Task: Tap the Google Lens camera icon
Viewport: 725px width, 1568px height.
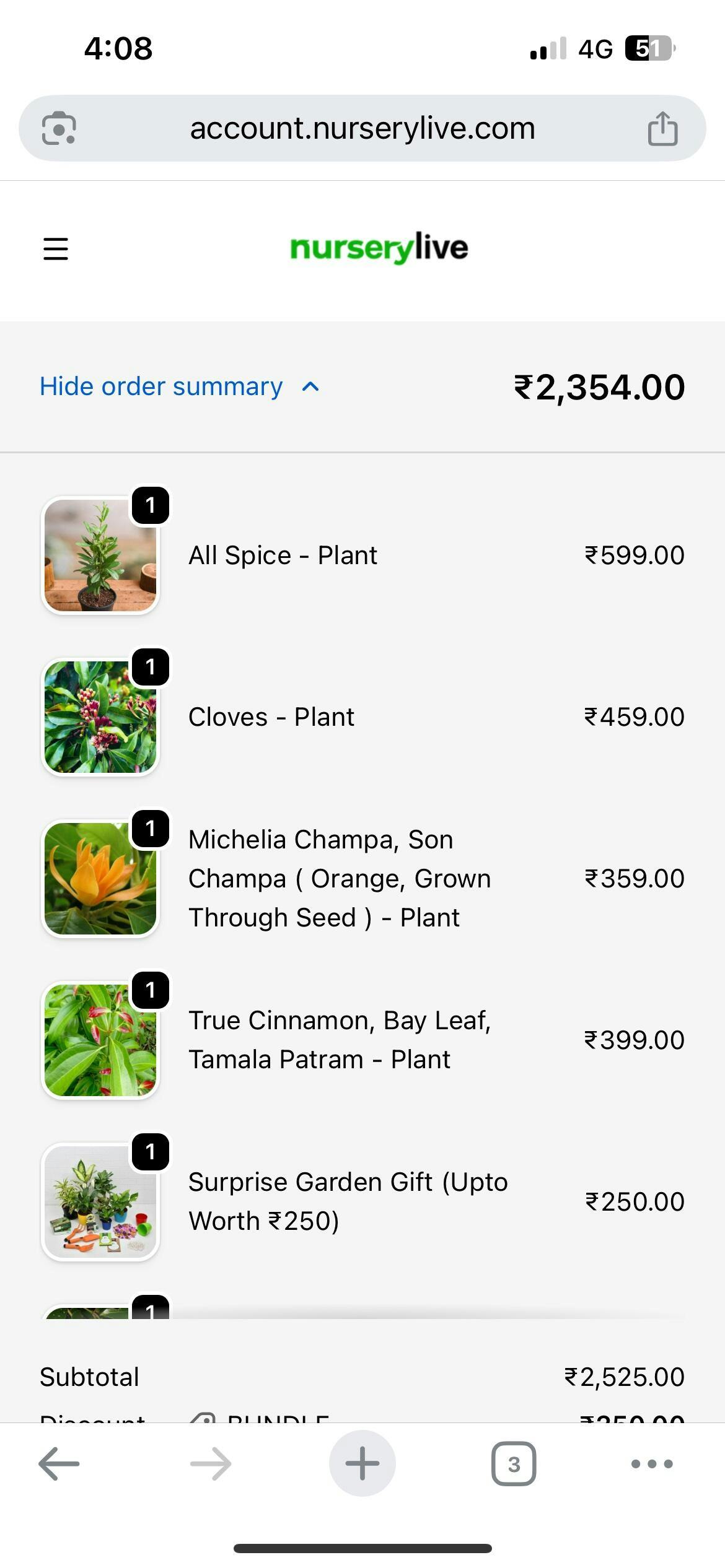Action: pos(59,128)
